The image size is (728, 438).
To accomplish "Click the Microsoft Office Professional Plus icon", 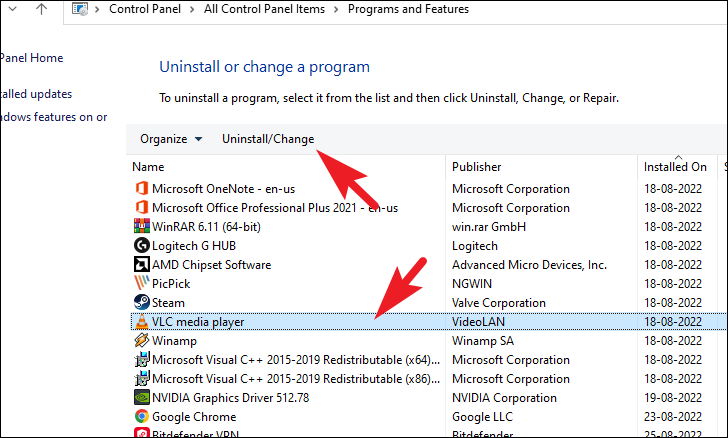I will (x=142, y=208).
